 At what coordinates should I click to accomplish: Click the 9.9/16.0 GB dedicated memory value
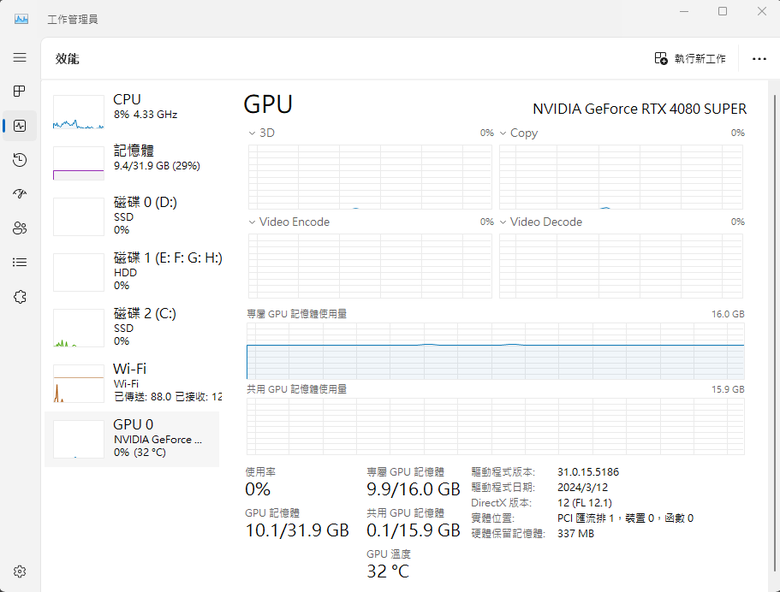coord(413,490)
